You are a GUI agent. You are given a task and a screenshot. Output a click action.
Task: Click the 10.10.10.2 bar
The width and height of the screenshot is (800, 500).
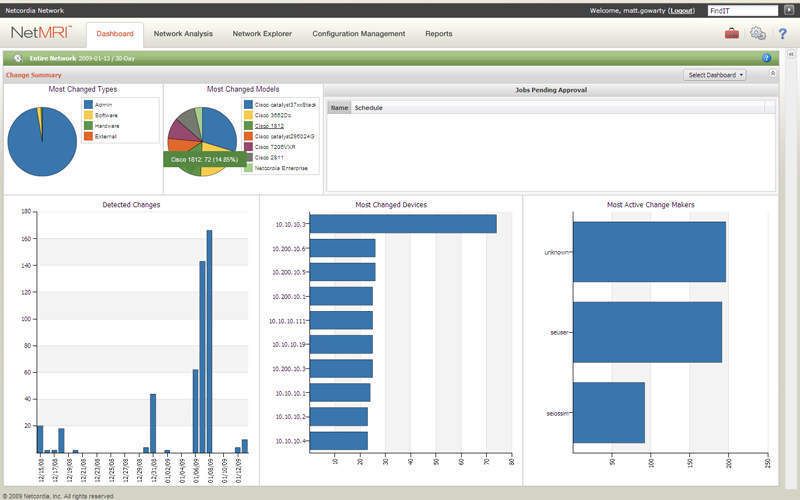(339, 417)
